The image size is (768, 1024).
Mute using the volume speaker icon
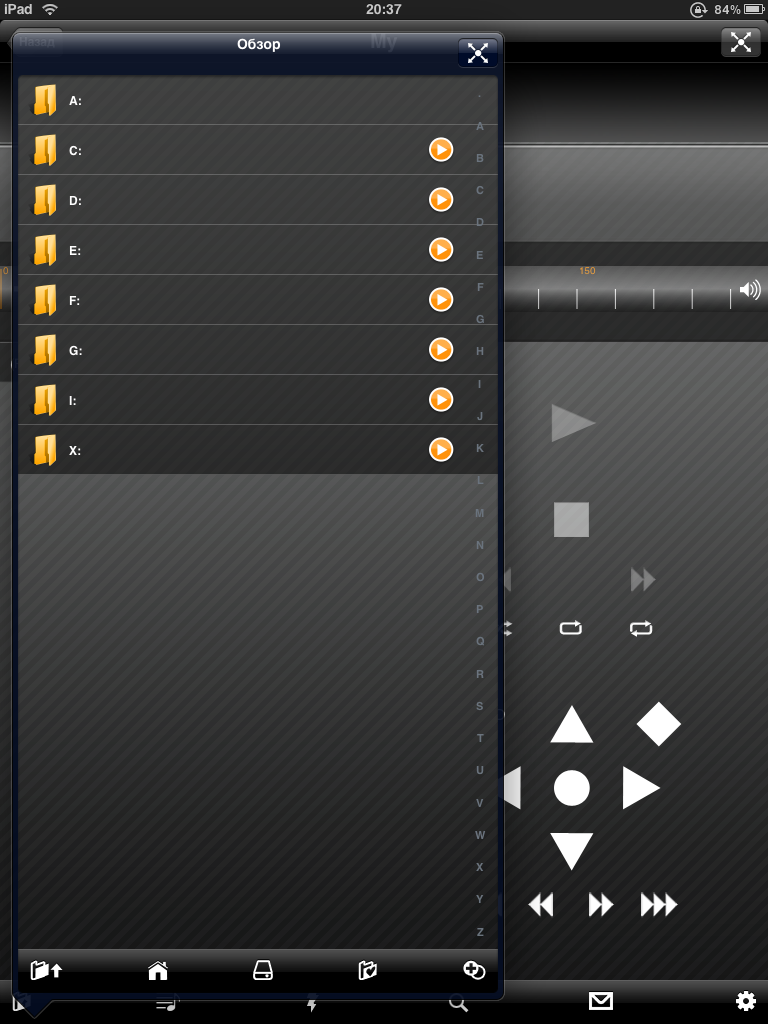pyautogui.click(x=750, y=289)
